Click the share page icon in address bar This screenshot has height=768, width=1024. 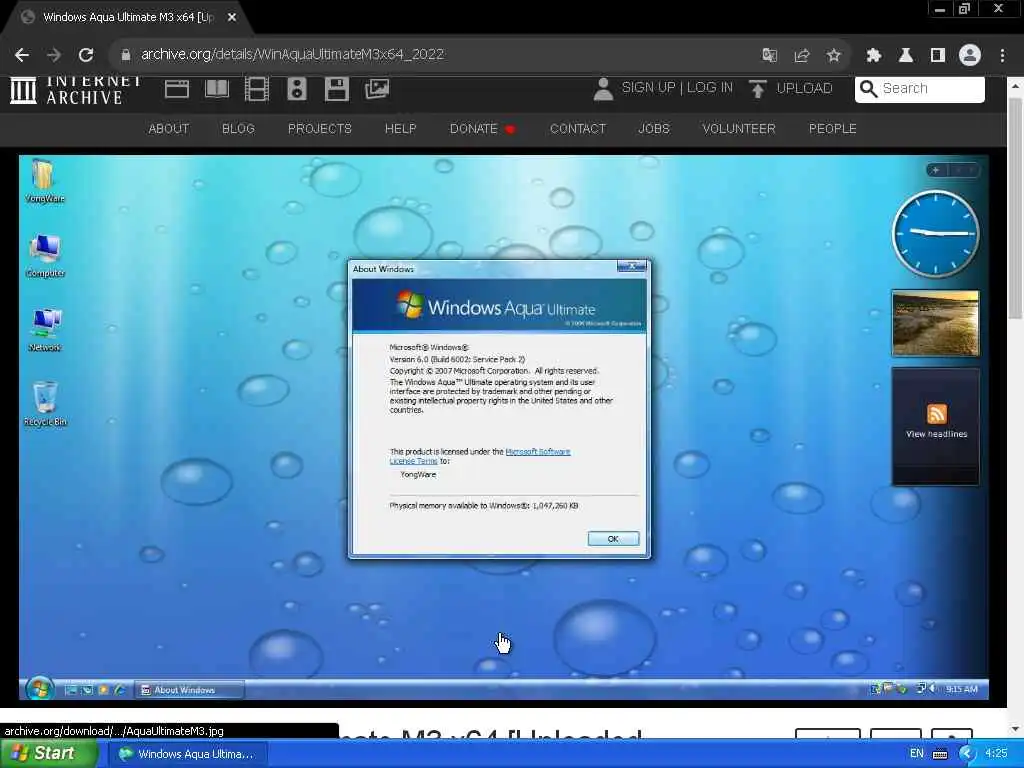(802, 55)
